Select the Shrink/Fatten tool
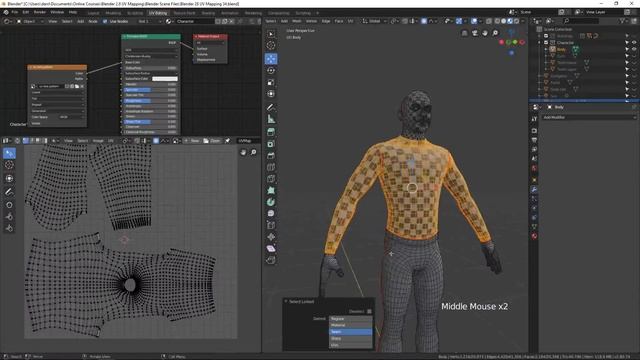The image size is (640, 360). (x=271, y=237)
